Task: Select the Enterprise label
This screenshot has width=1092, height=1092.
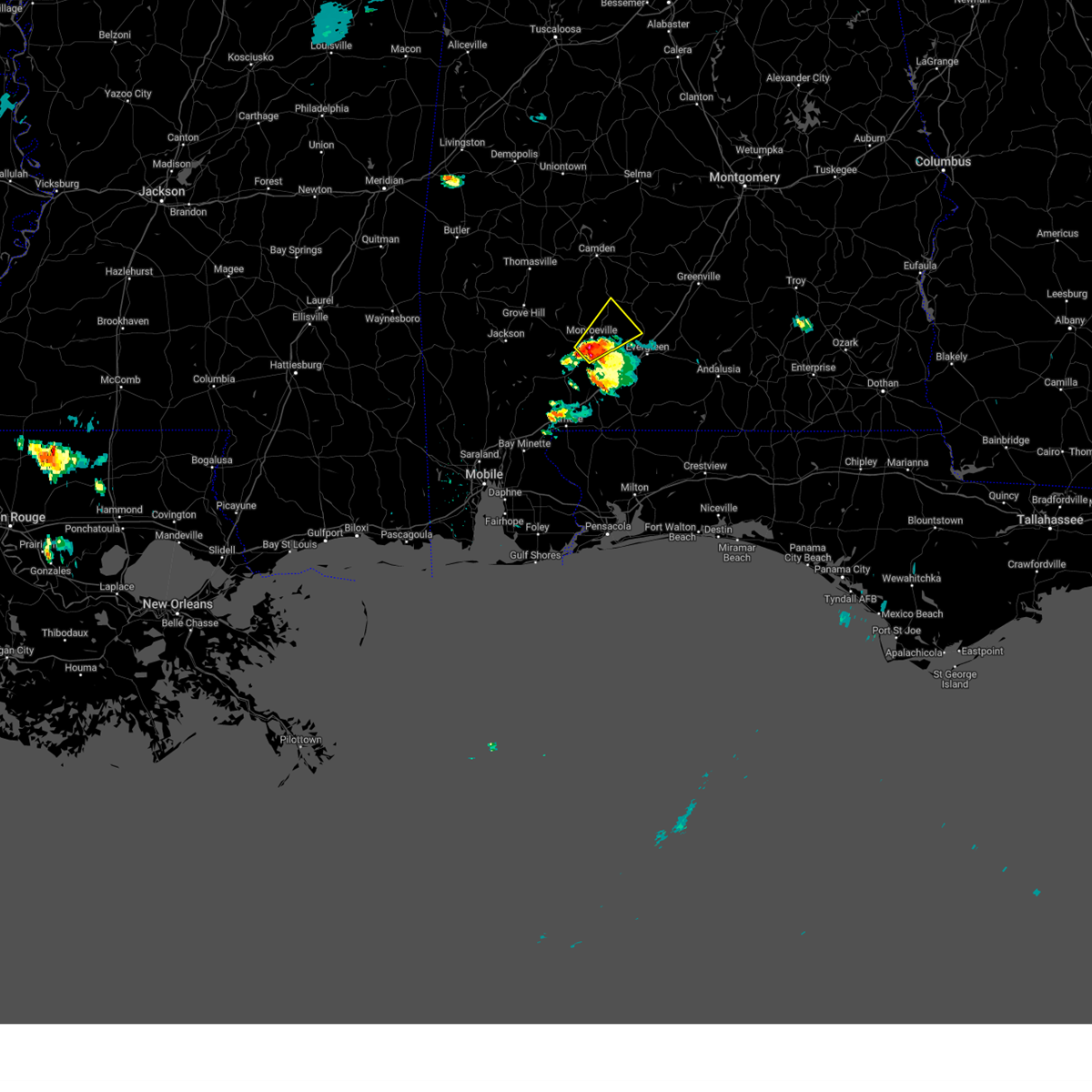Action: click(x=814, y=368)
